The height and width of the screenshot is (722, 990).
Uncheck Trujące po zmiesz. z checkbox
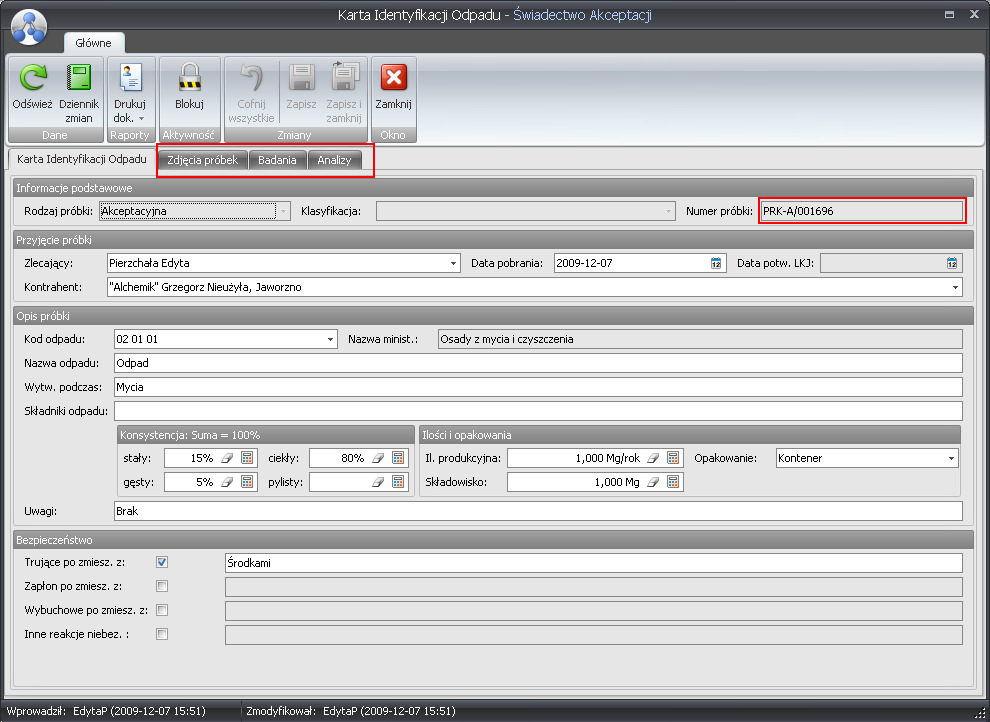click(x=162, y=562)
